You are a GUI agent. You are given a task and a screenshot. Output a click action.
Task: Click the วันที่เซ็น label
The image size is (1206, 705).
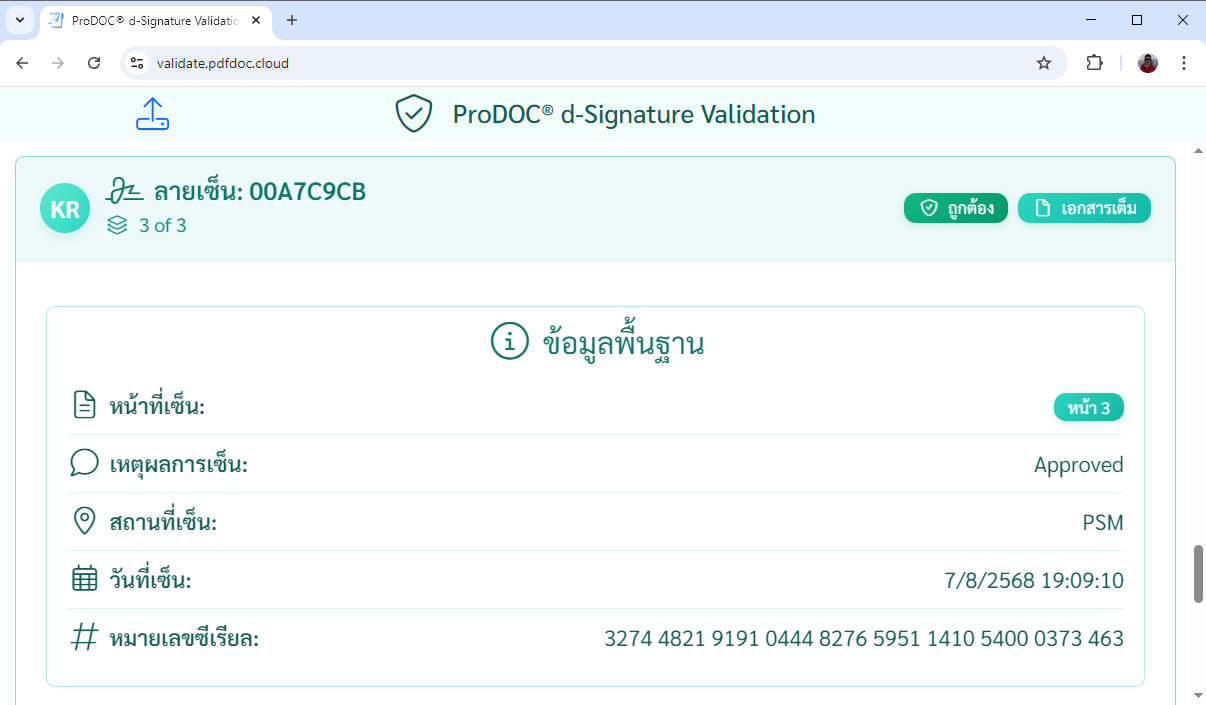coord(150,580)
